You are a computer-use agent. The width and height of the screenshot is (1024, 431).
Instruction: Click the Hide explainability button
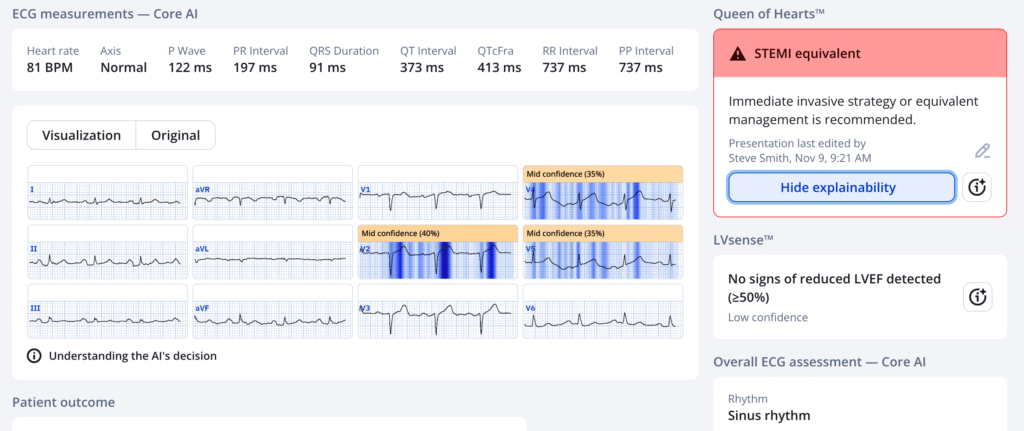pos(841,187)
